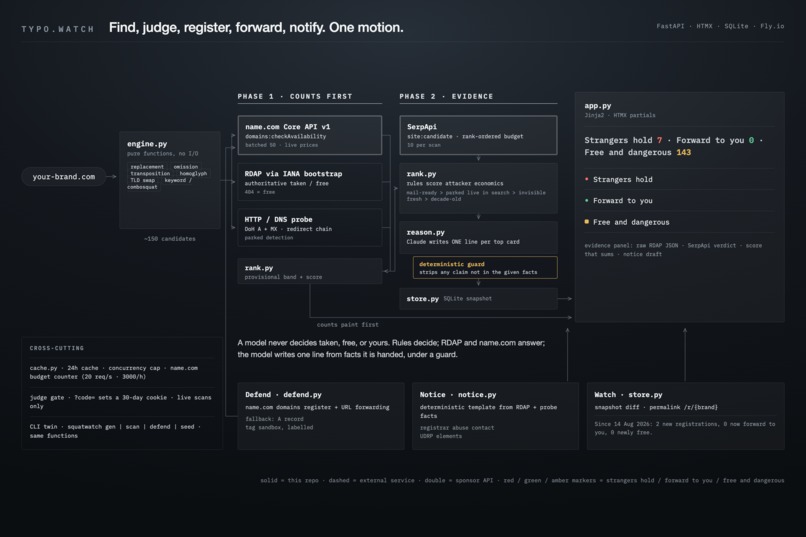Click 'mail-ready > parked live in search' line
The width and height of the screenshot is (806, 537).
pyautogui.click(x=476, y=193)
